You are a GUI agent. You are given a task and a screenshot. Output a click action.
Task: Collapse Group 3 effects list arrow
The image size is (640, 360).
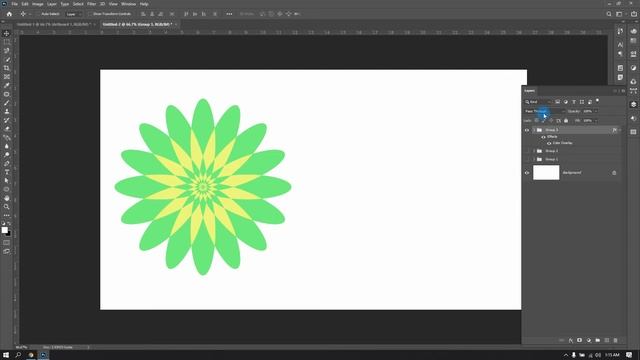(620, 130)
